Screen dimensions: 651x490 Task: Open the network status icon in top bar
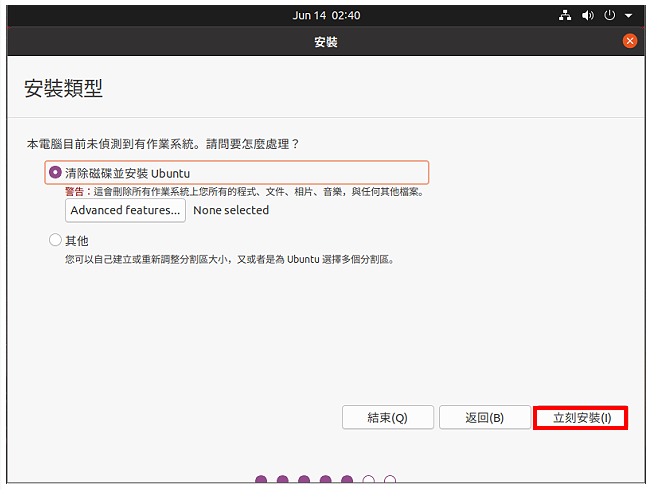click(565, 15)
